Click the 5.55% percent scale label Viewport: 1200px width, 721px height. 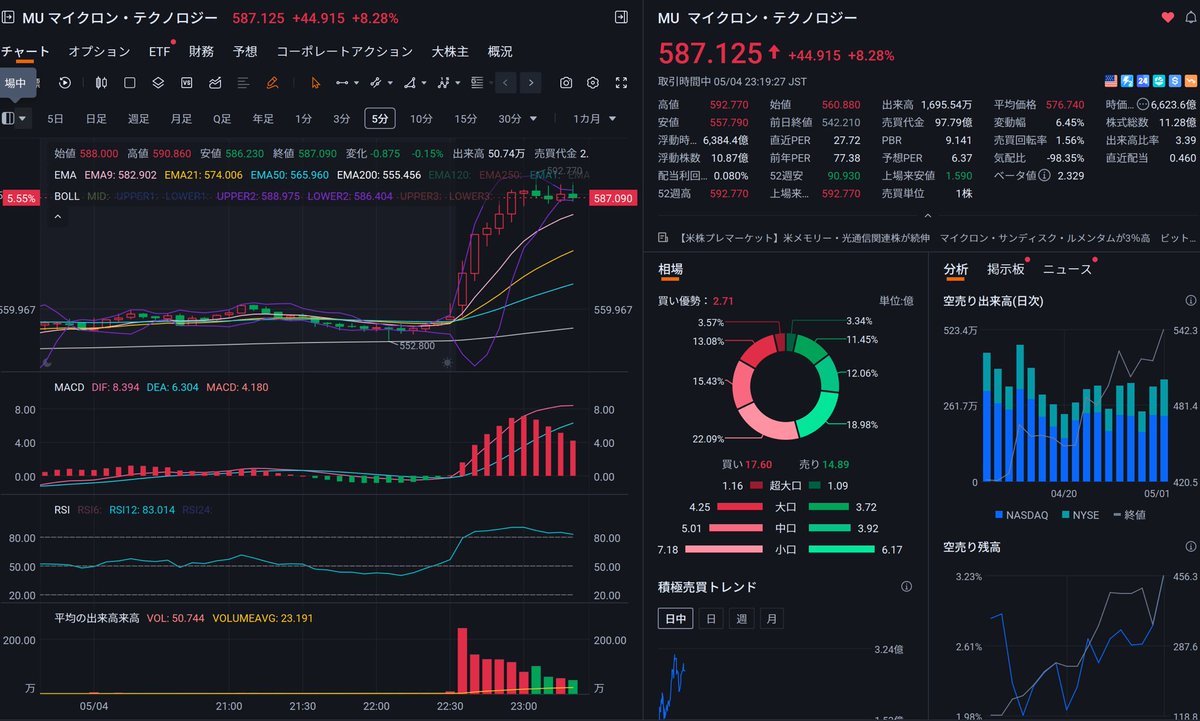click(x=19, y=199)
